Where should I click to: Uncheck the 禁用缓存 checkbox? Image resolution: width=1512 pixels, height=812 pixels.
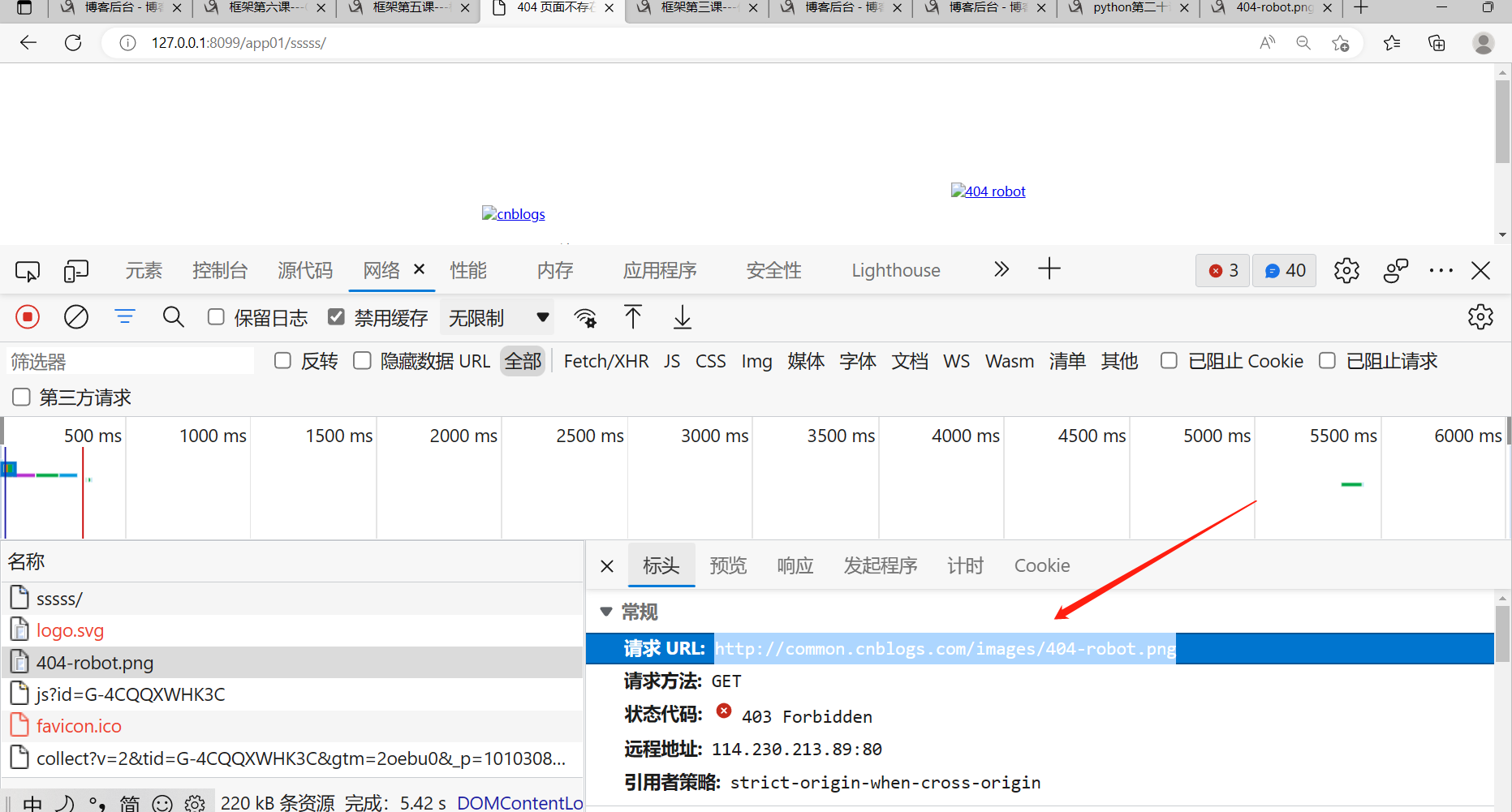click(x=336, y=317)
